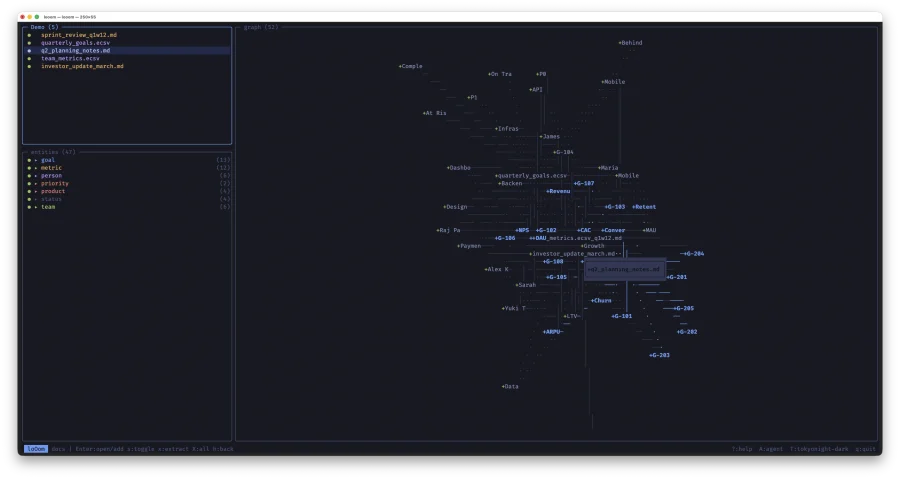Image resolution: width=900 pixels, height=479 pixels.
Task: Click q:quit in the status bar
Action: click(x=865, y=449)
